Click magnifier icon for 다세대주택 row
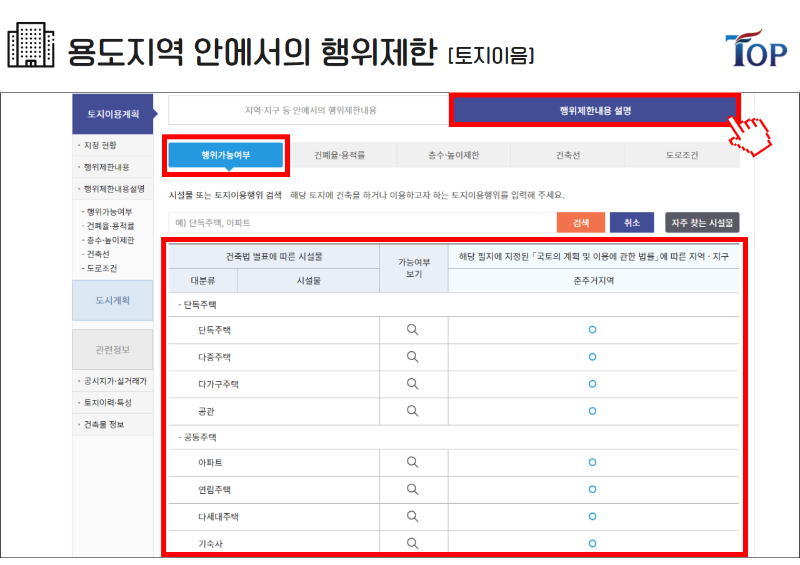This screenshot has height=565, width=800. coord(412,517)
